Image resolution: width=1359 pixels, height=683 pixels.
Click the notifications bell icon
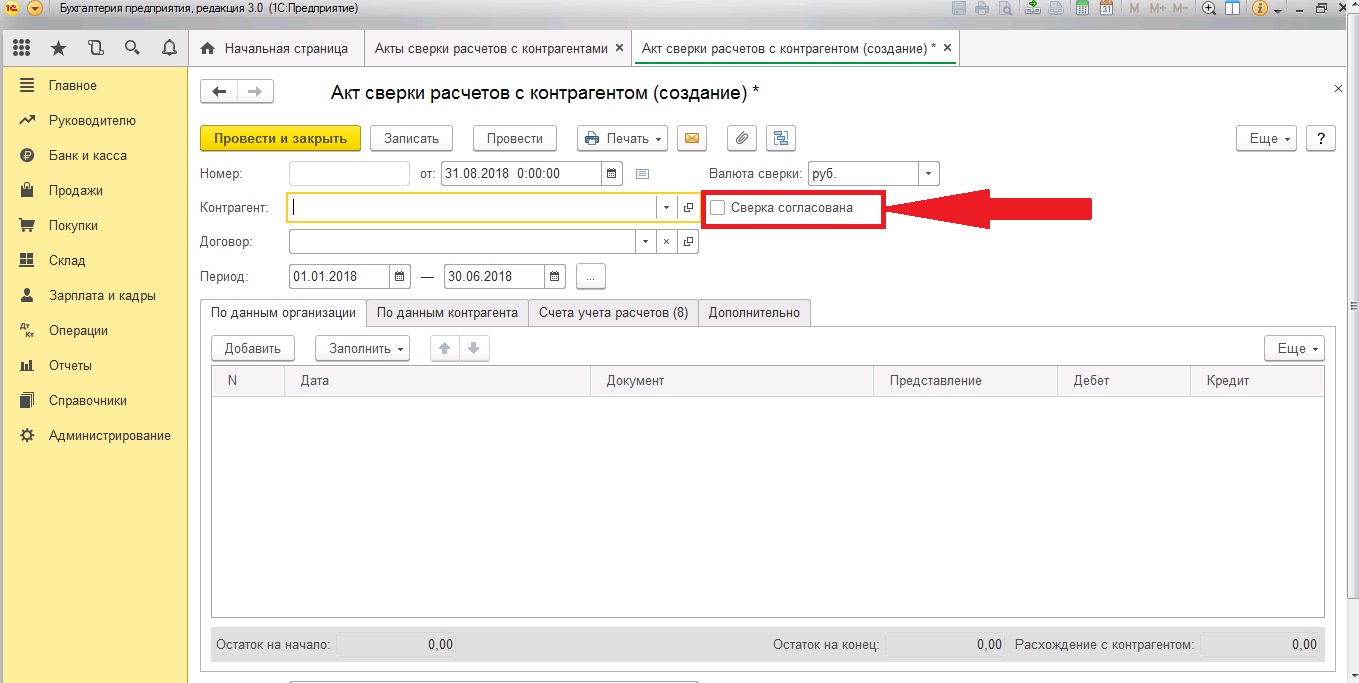click(x=169, y=48)
